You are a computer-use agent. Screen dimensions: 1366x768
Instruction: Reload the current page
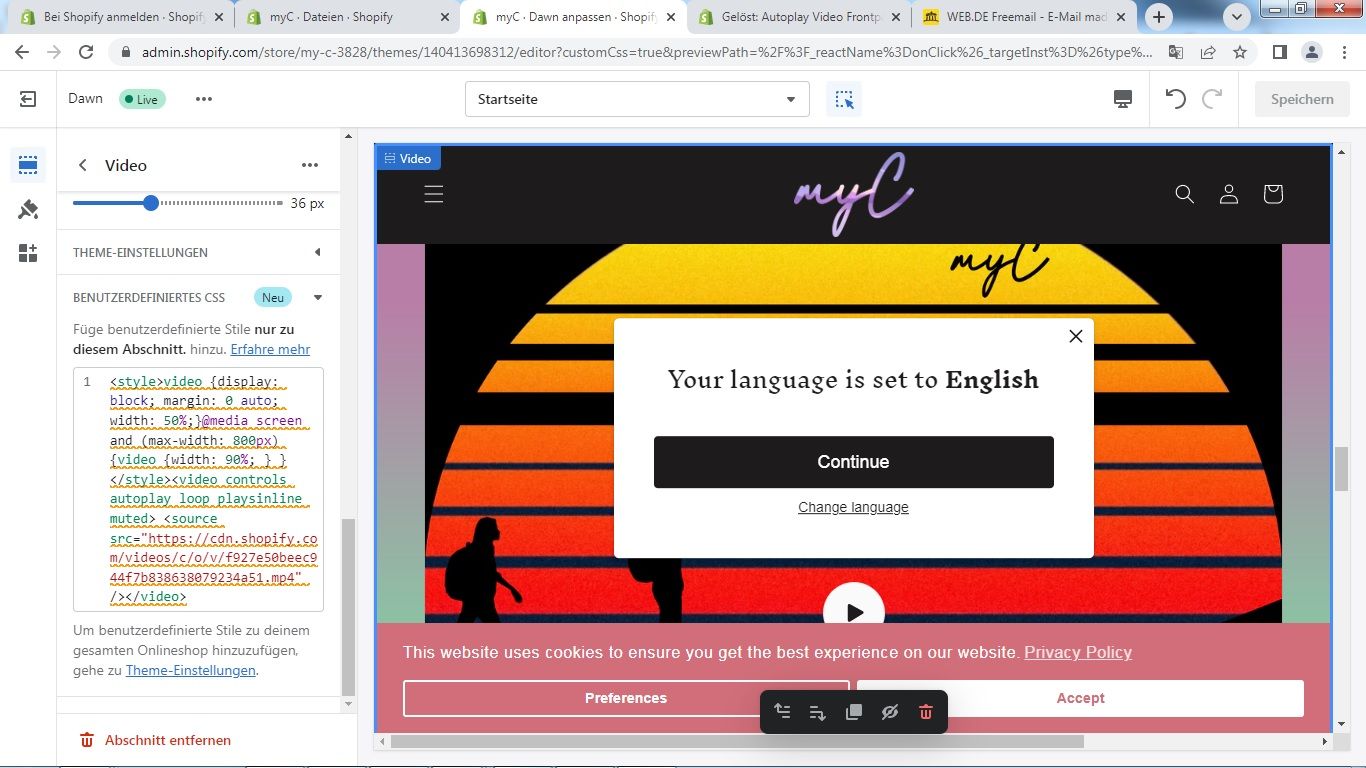[x=86, y=53]
